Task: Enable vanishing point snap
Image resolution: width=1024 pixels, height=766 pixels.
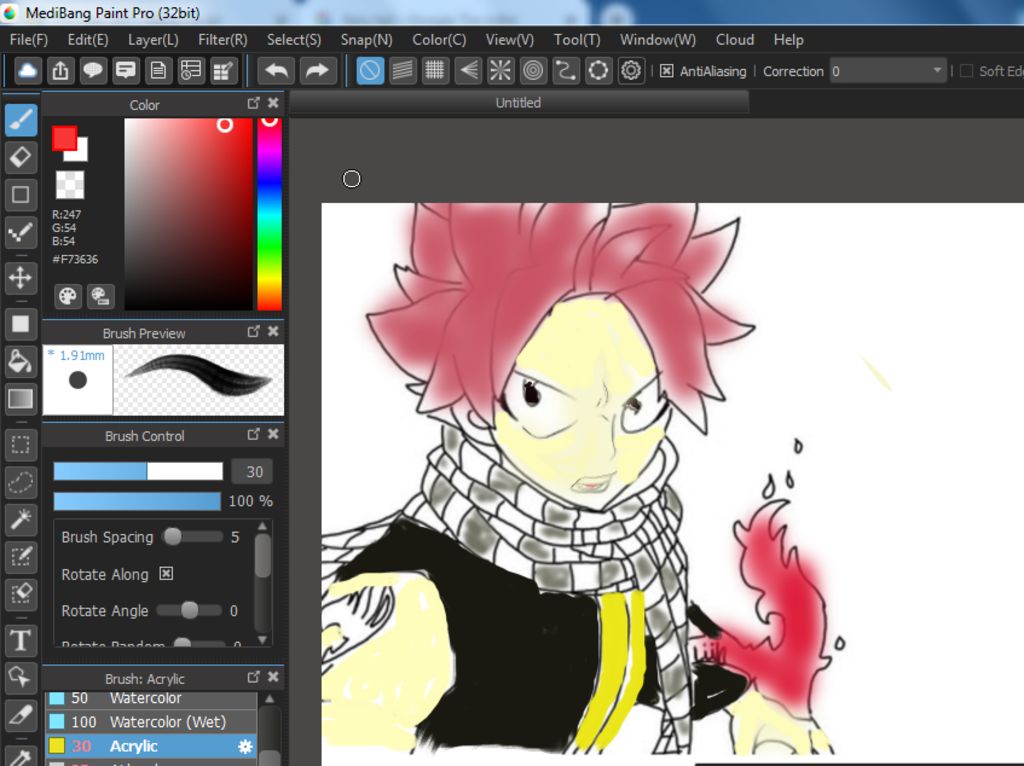Action: [468, 71]
